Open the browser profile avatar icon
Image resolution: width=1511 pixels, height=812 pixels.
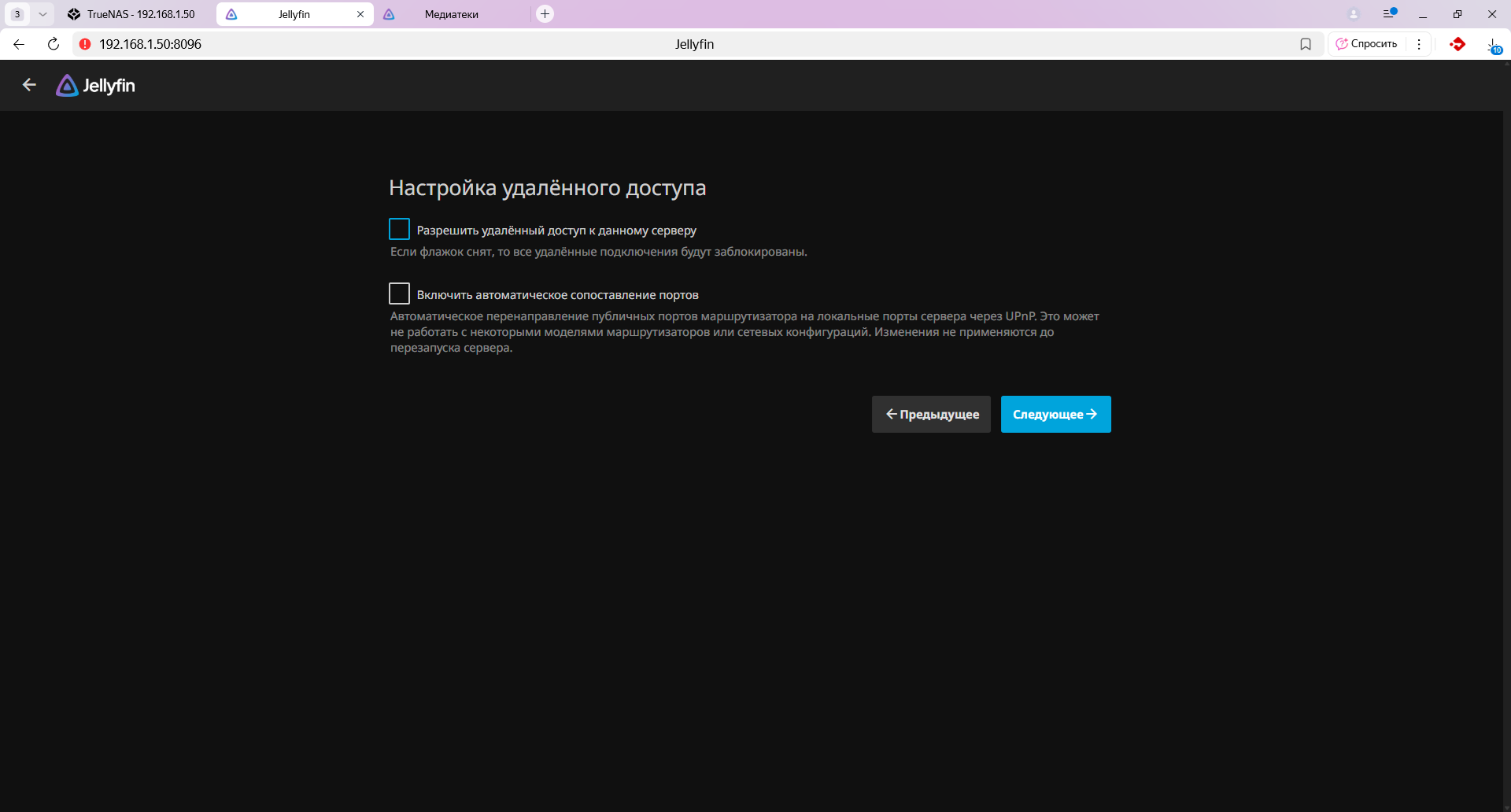coord(1354,14)
